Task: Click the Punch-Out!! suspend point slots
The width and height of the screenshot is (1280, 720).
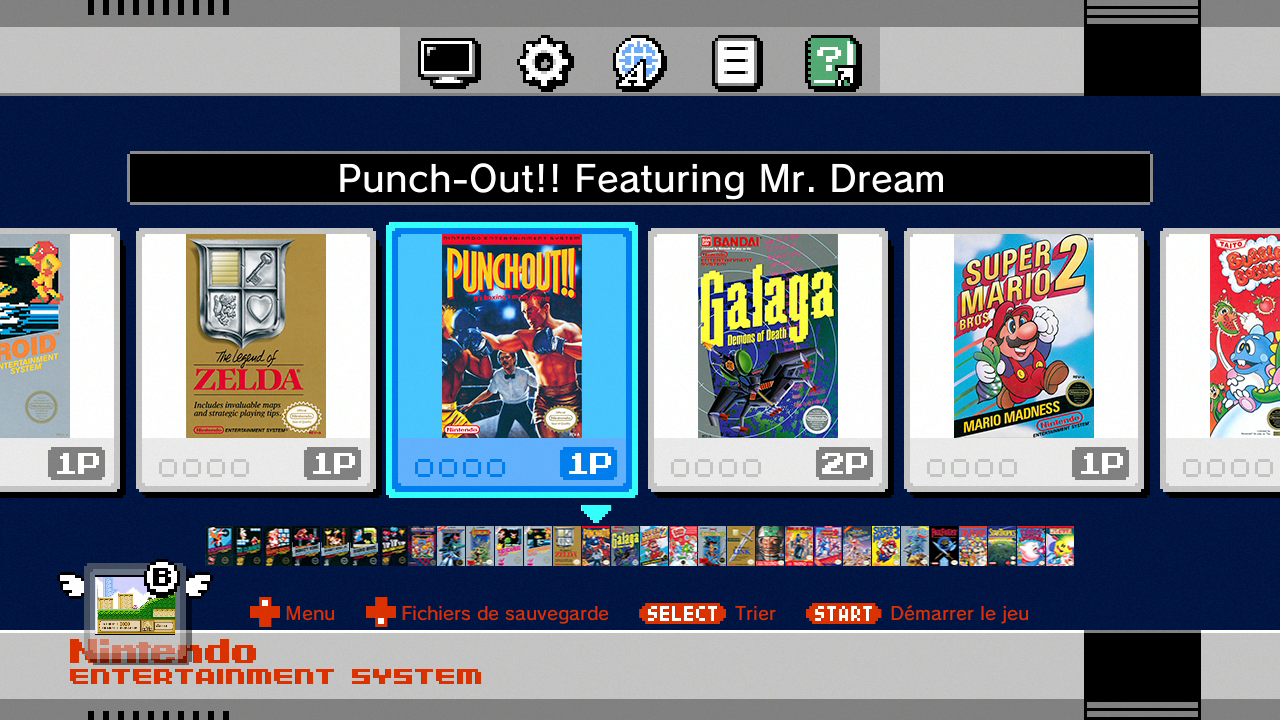Action: [x=460, y=467]
